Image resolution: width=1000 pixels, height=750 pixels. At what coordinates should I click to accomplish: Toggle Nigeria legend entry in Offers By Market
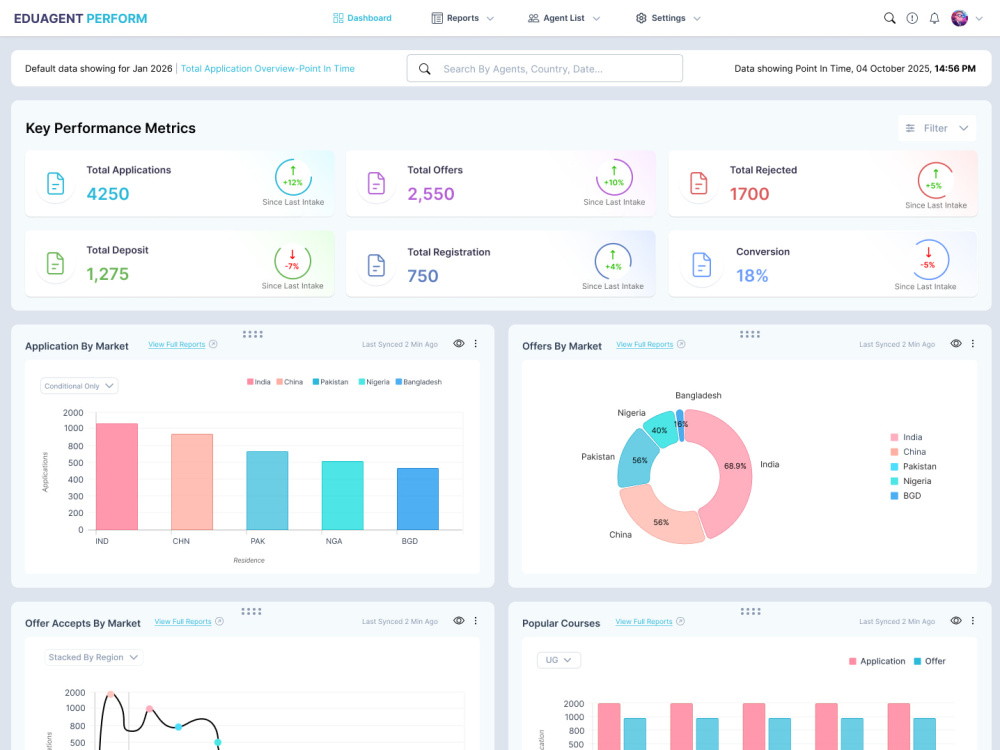click(x=911, y=482)
